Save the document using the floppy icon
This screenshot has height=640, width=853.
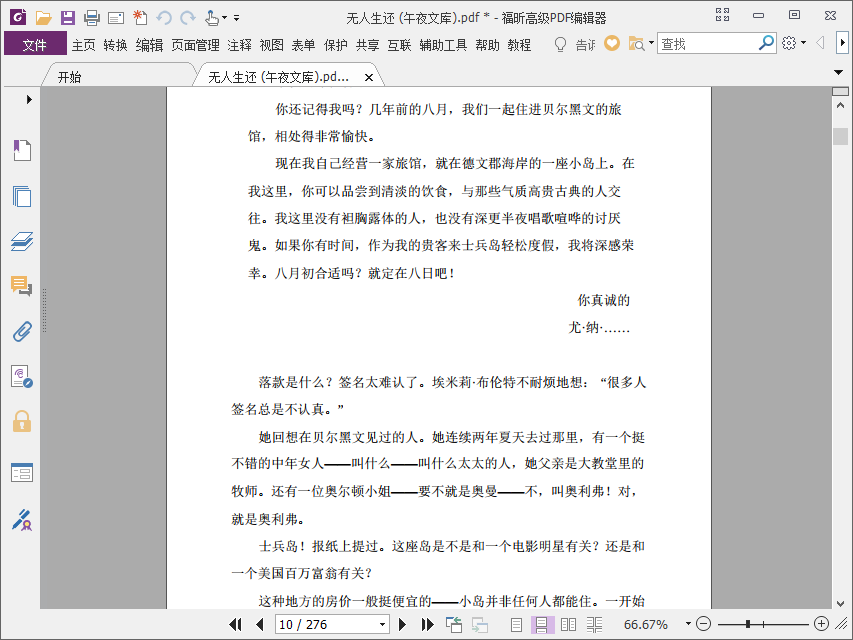coord(67,18)
